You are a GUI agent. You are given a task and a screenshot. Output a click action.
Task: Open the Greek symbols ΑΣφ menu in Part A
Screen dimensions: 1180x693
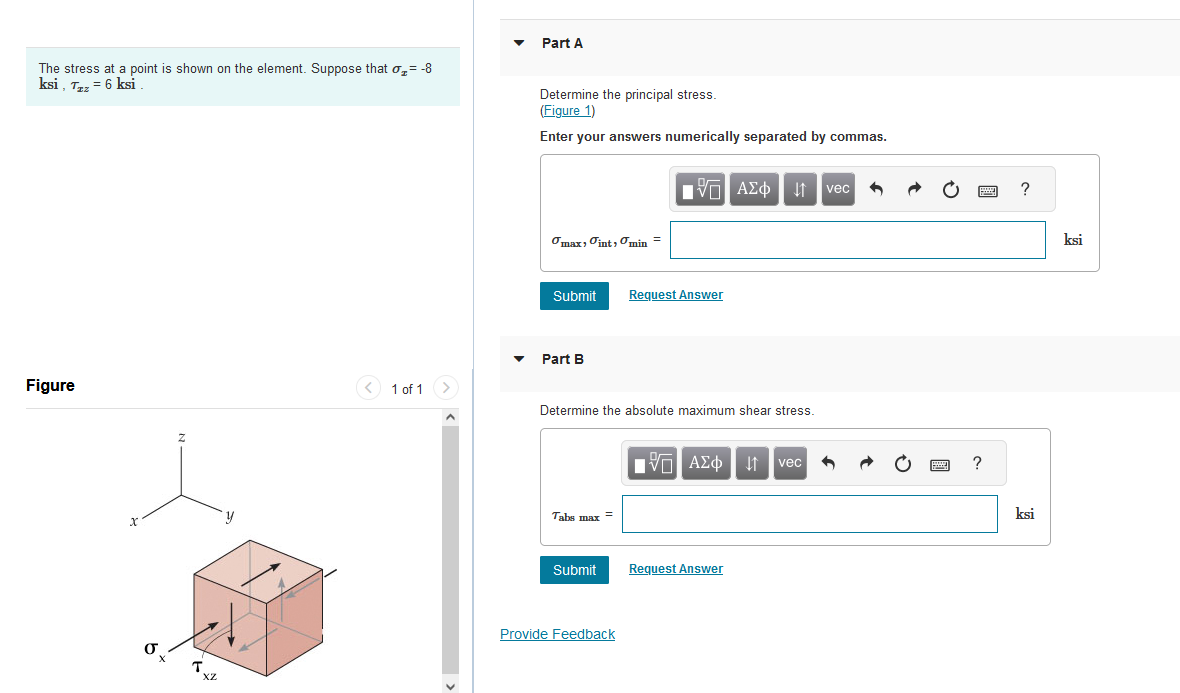[x=753, y=189]
